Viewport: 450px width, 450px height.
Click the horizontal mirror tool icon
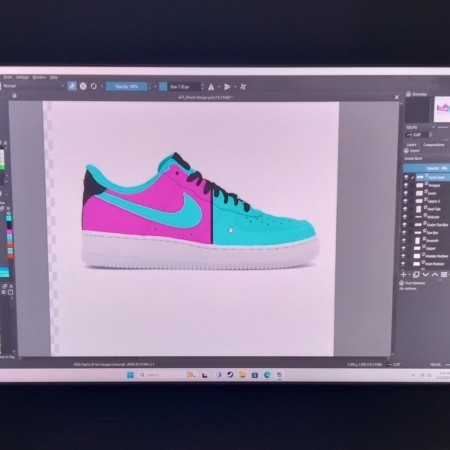click(211, 87)
